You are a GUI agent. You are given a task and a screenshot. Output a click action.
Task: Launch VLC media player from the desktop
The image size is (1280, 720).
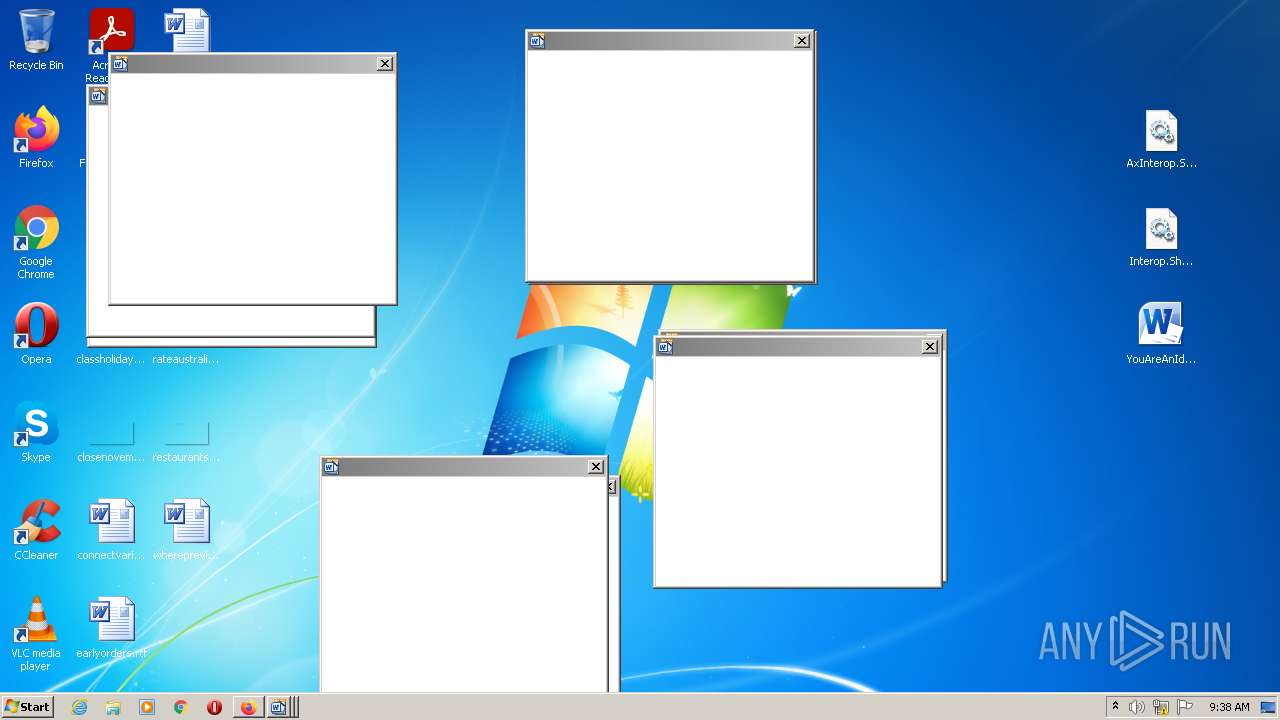(x=36, y=634)
